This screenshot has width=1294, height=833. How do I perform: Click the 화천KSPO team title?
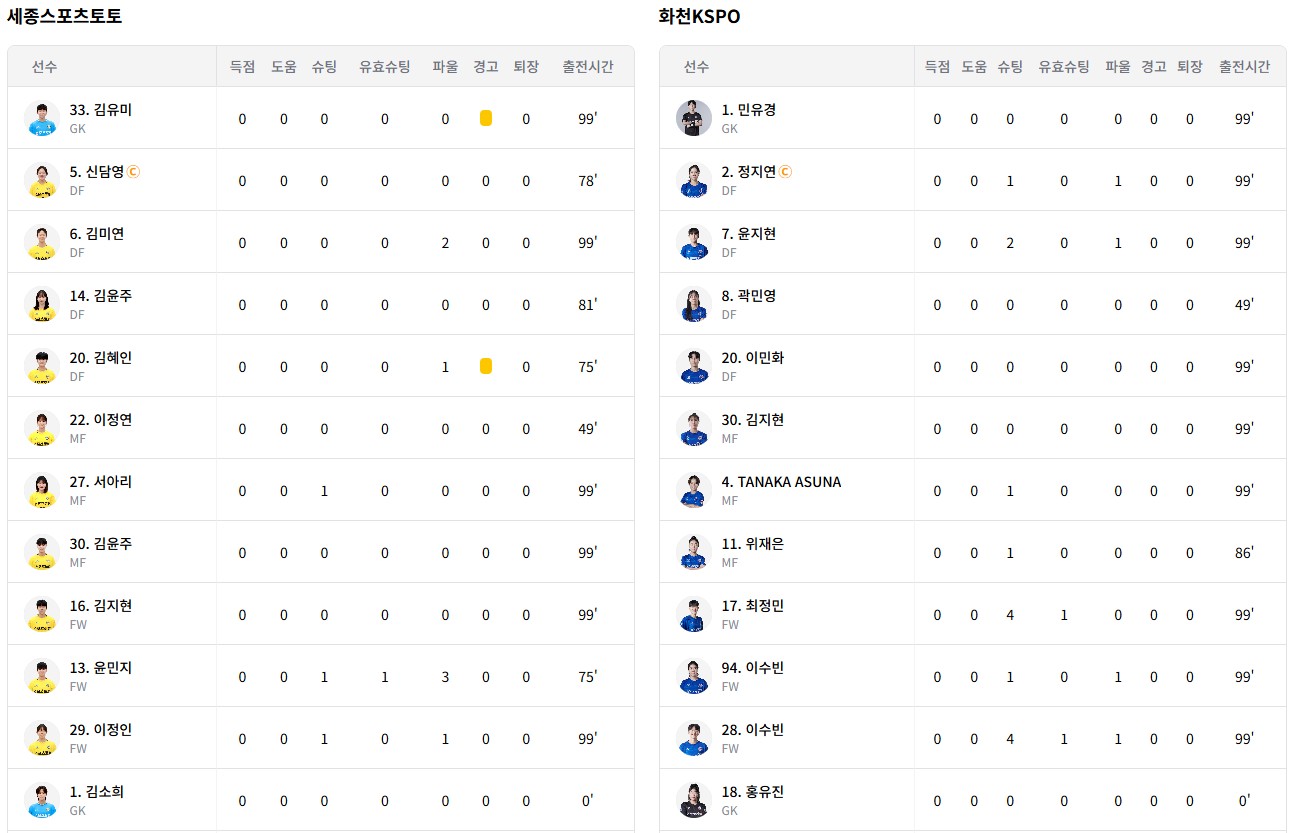700,16
